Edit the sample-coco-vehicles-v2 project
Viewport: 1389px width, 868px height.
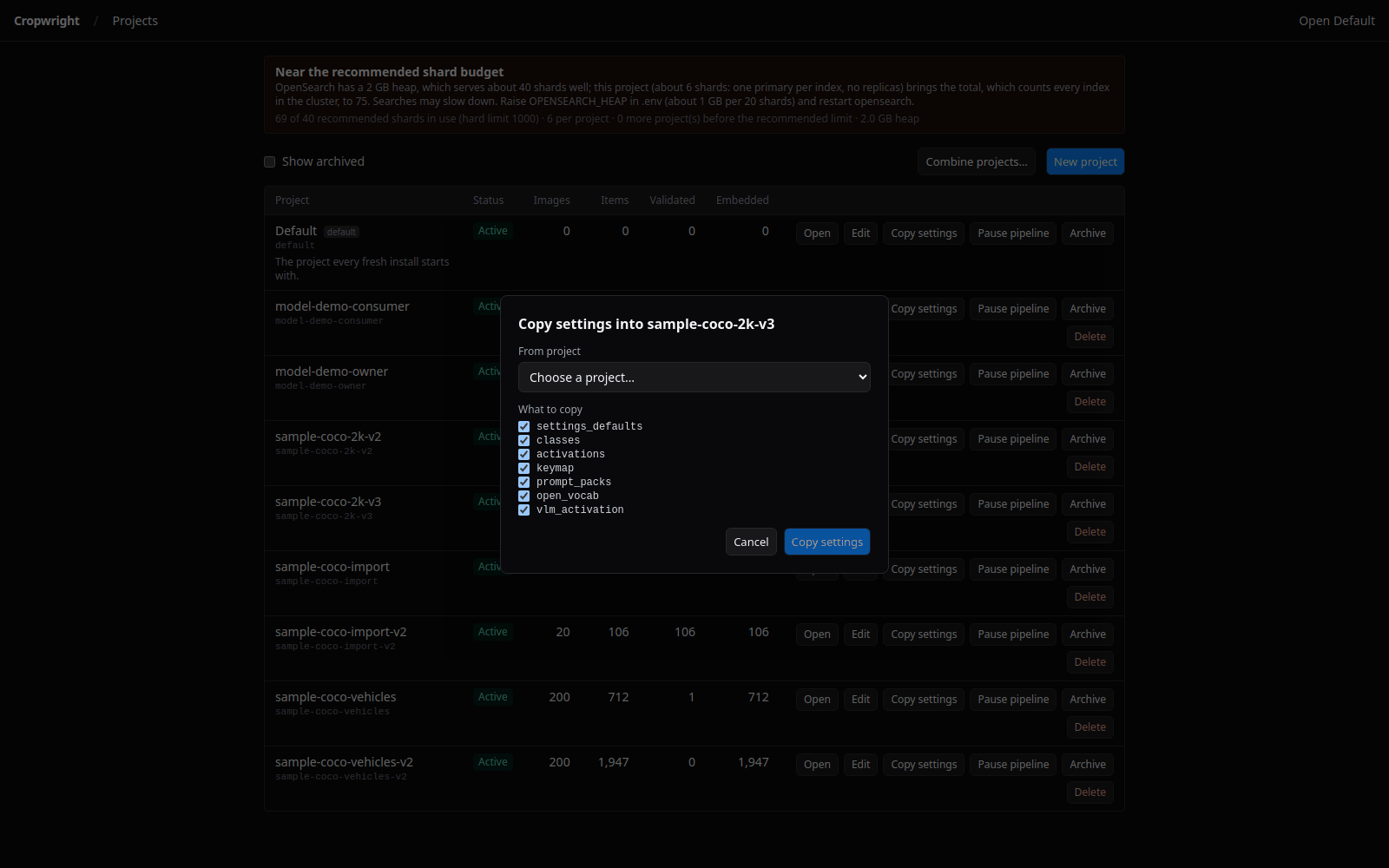click(x=861, y=765)
